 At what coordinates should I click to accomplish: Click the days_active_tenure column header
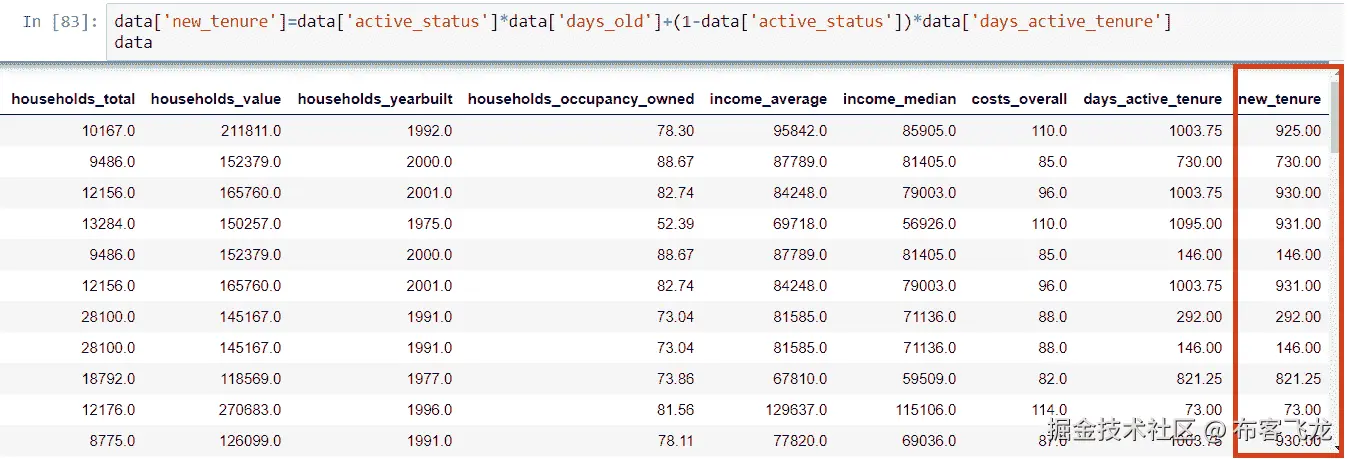(x=1152, y=99)
